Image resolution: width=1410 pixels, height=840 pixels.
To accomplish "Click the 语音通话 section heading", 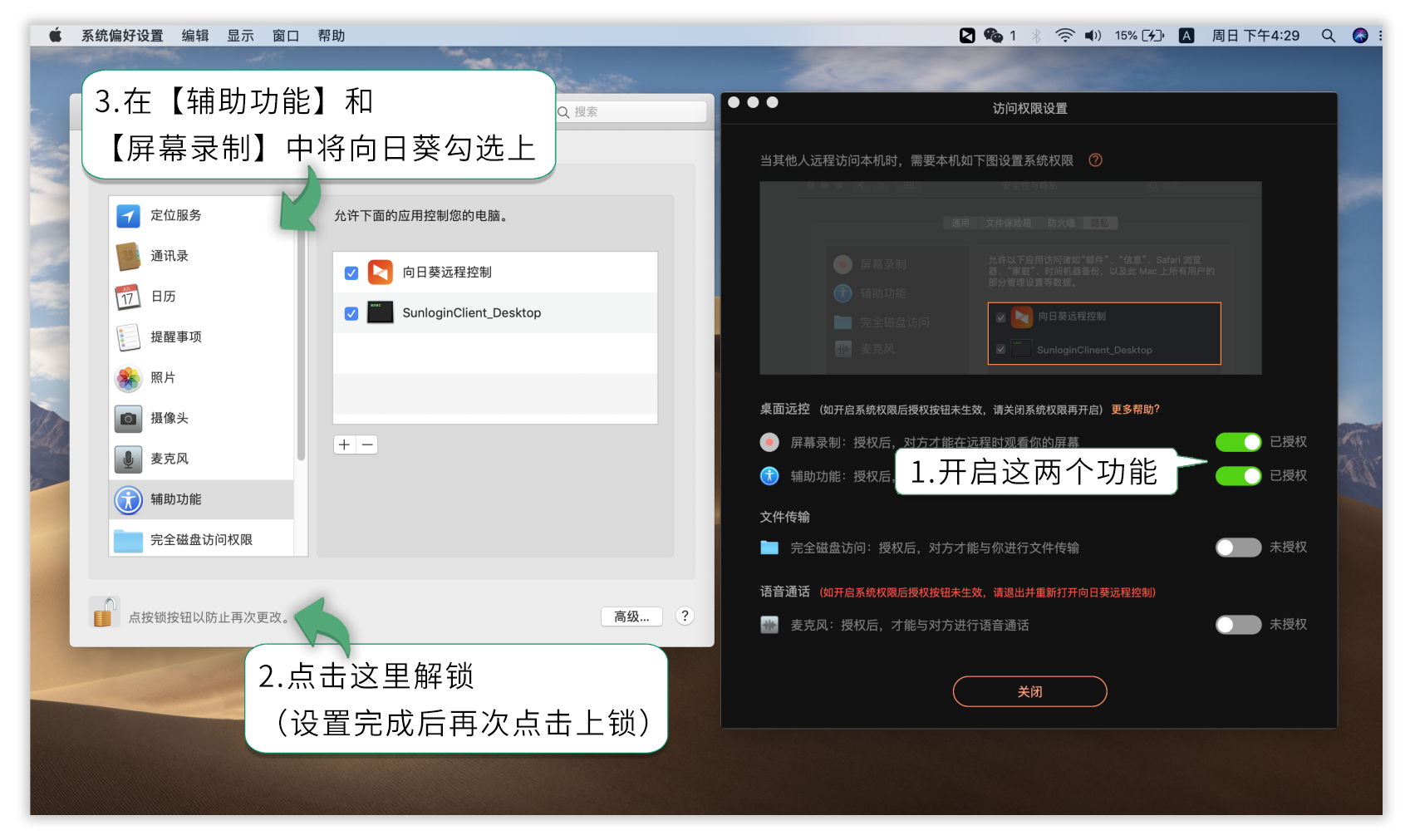I will 784,592.
